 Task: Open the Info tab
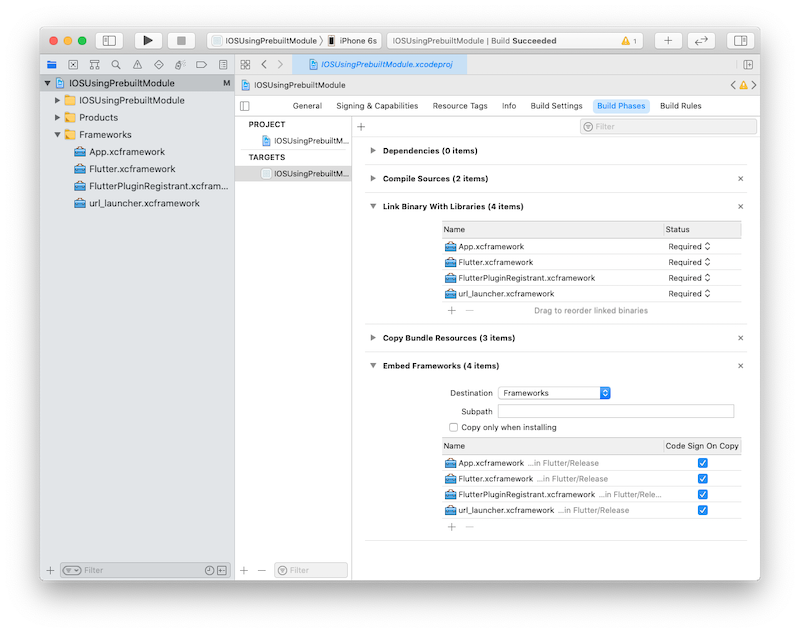click(x=509, y=106)
